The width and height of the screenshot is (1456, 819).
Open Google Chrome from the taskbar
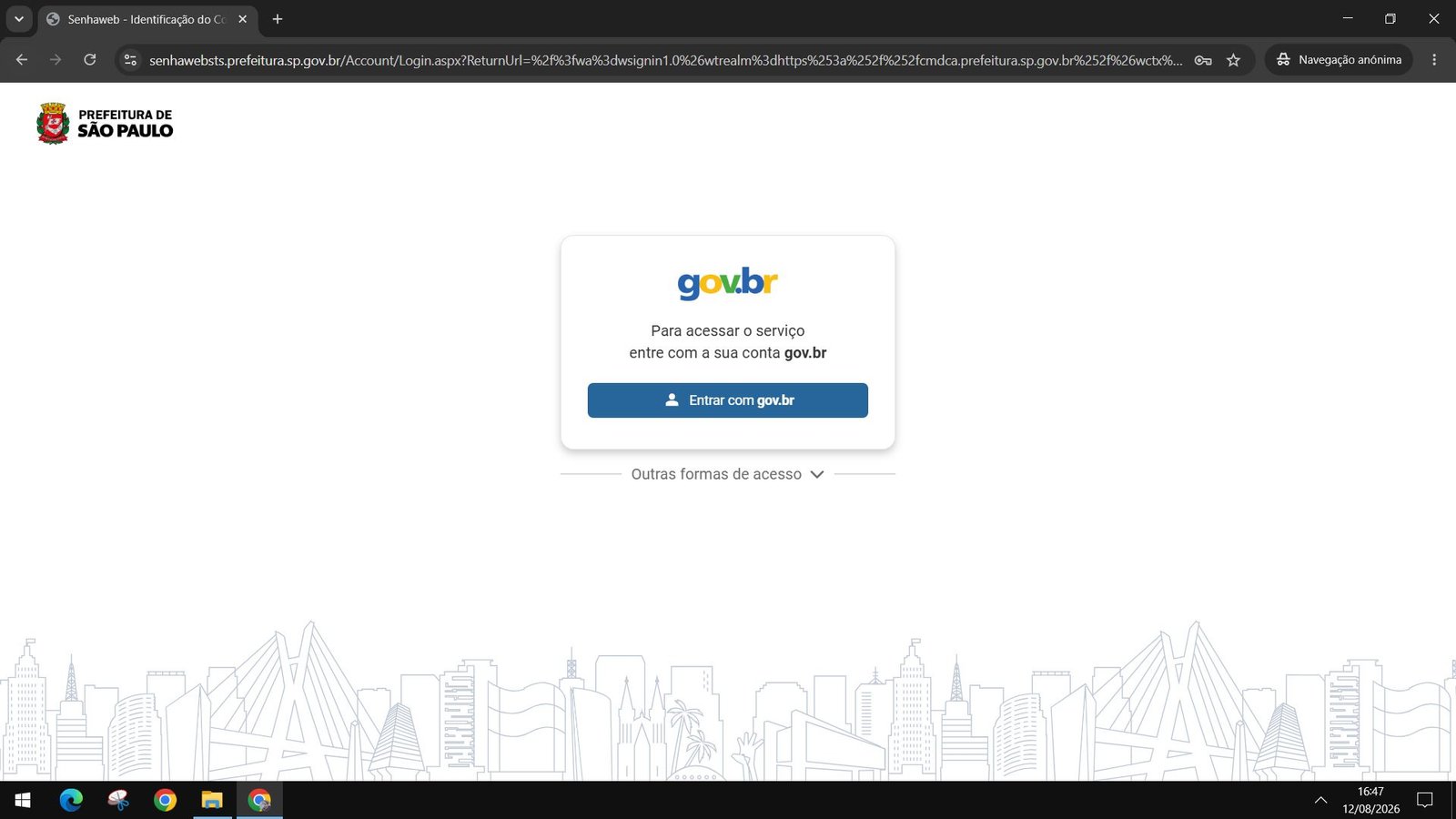tap(165, 801)
